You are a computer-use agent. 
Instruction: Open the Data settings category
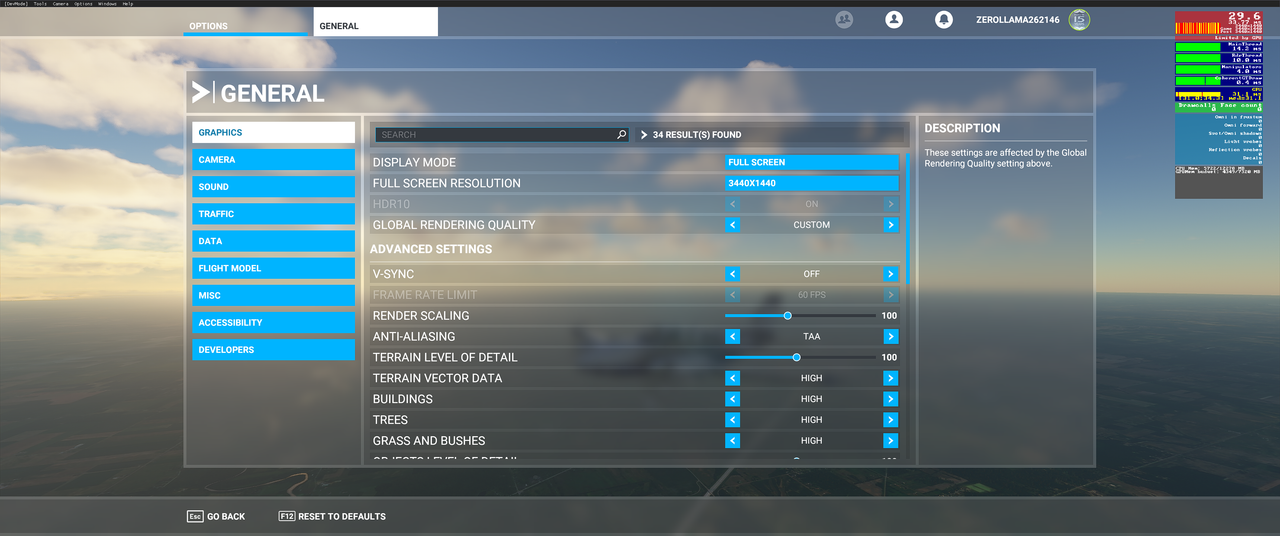(273, 241)
